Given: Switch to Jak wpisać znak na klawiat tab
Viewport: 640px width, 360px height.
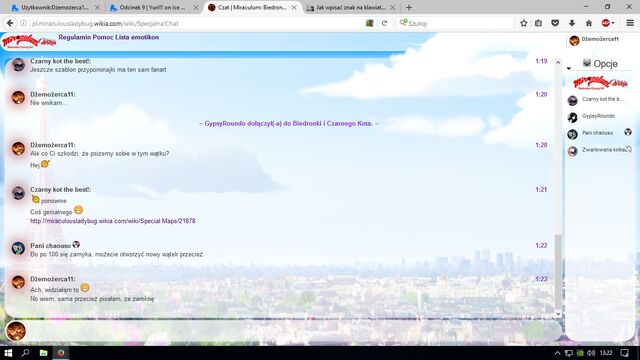Looking at the screenshot, I should point(351,7).
